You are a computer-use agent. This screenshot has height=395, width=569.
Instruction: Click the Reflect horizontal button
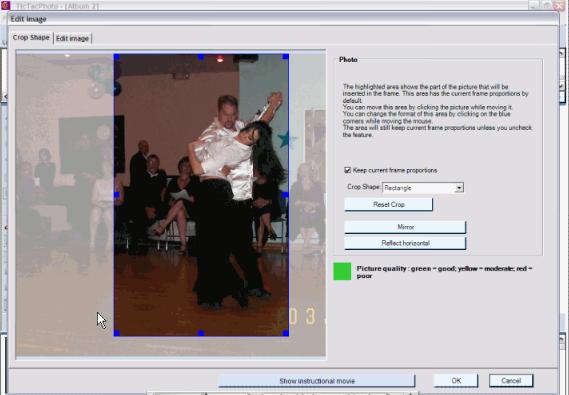(x=405, y=243)
